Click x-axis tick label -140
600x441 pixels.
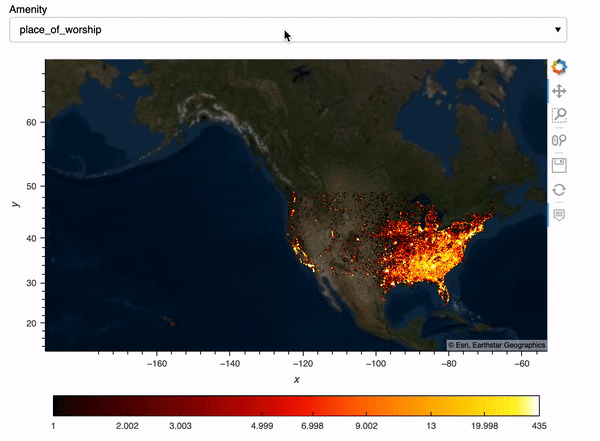coord(230,364)
